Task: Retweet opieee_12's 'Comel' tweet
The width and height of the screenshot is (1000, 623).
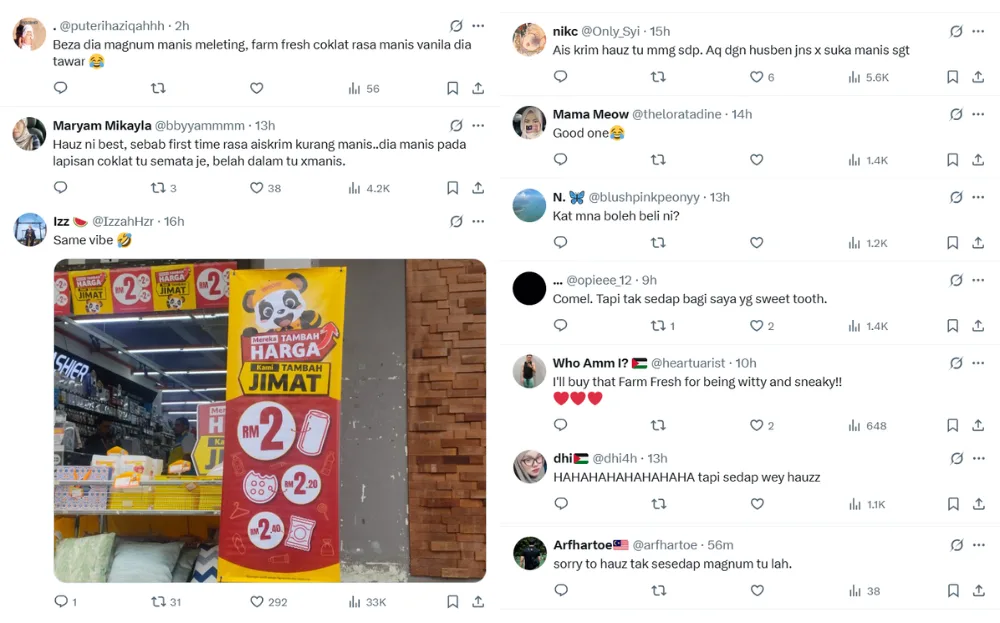Action: point(658,326)
